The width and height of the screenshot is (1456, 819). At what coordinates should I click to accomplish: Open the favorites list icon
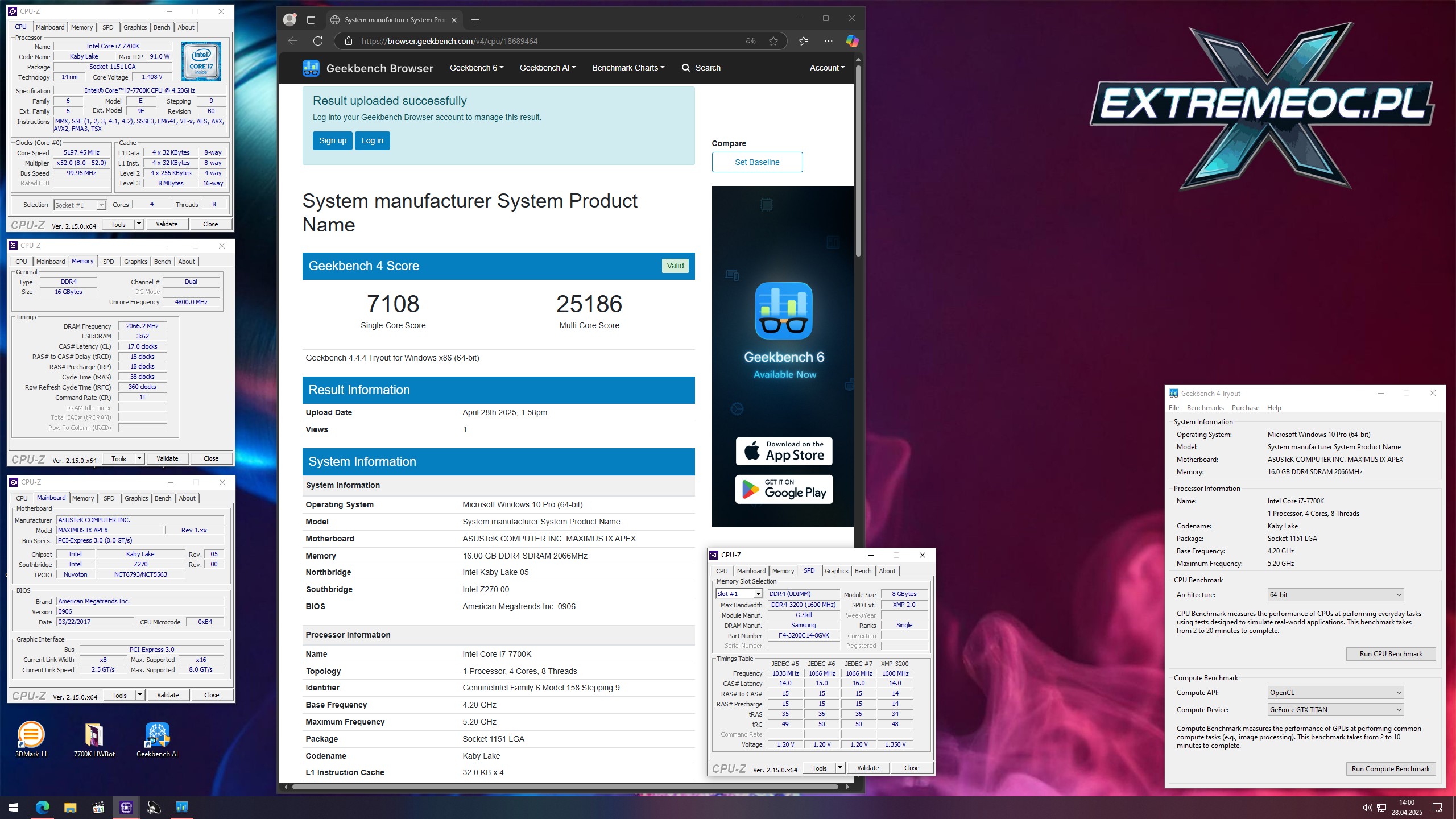coord(803,41)
